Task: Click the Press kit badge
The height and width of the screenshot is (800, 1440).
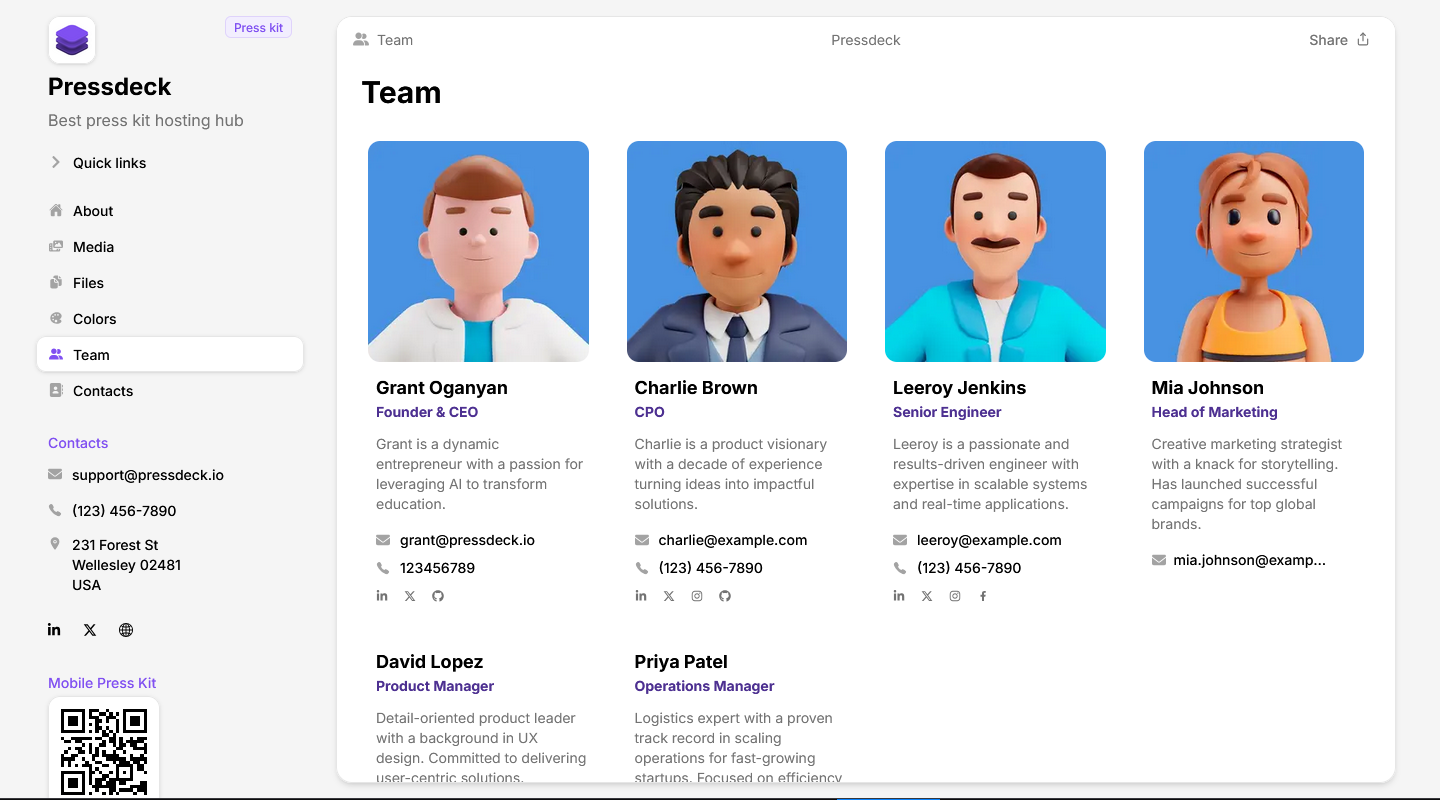Action: [258, 28]
